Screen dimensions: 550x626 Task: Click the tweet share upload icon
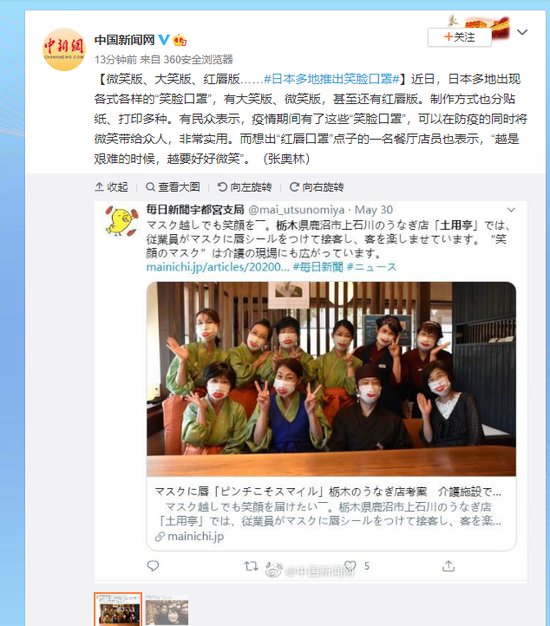click(449, 565)
